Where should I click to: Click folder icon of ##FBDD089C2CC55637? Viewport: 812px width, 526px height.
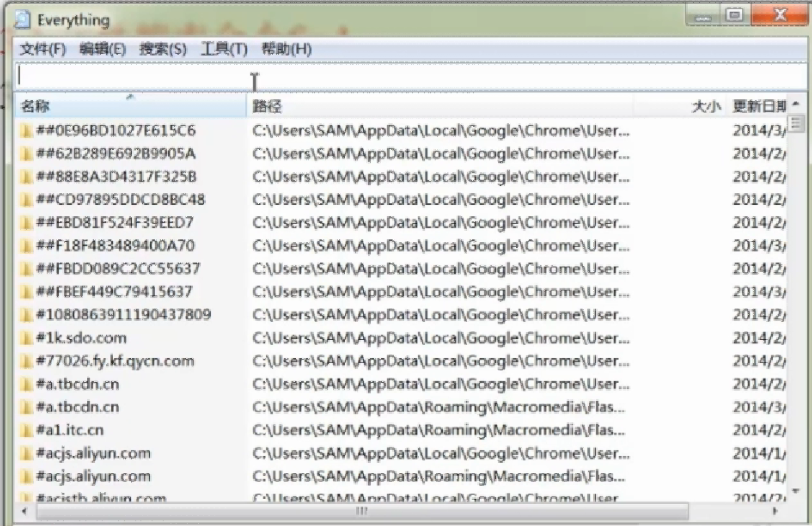26,269
